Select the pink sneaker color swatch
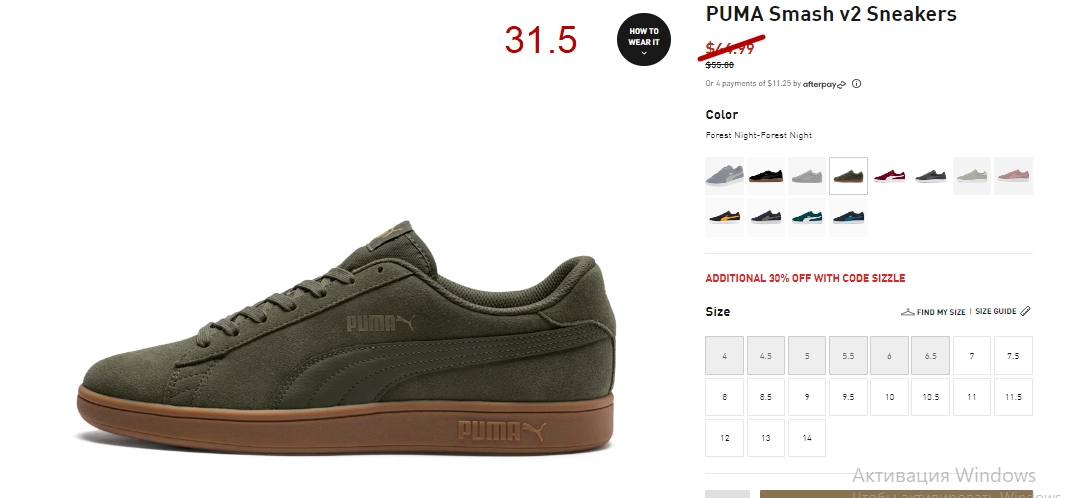1067x498 pixels. coord(1013,176)
